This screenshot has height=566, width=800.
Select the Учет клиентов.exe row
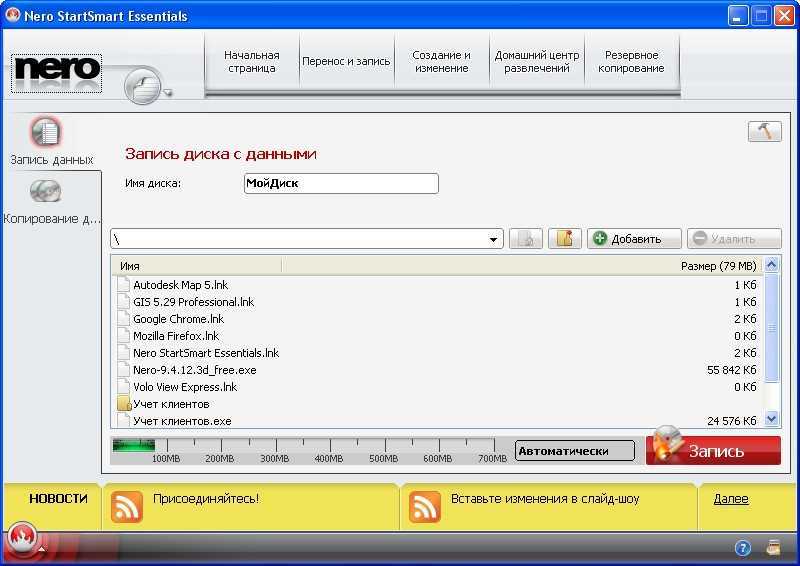coord(437,421)
